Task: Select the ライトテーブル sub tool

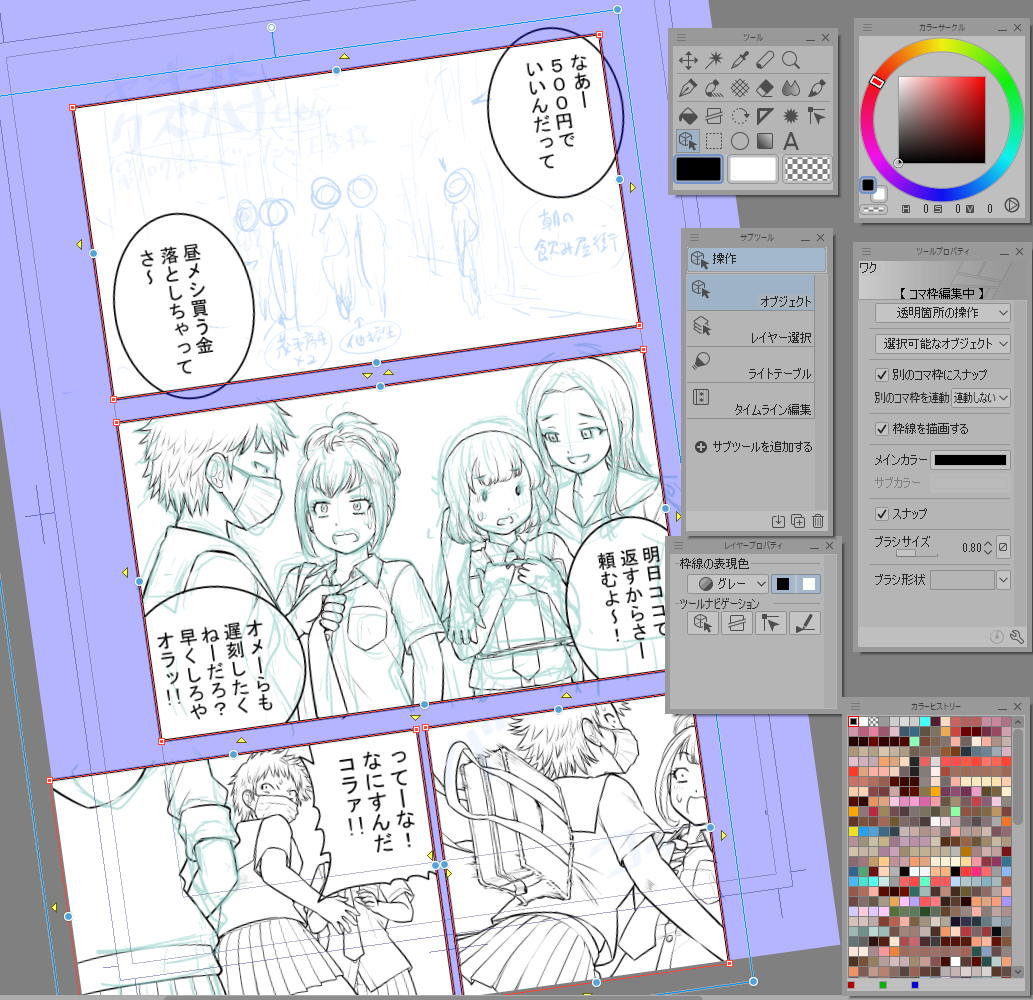Action: coord(750,365)
